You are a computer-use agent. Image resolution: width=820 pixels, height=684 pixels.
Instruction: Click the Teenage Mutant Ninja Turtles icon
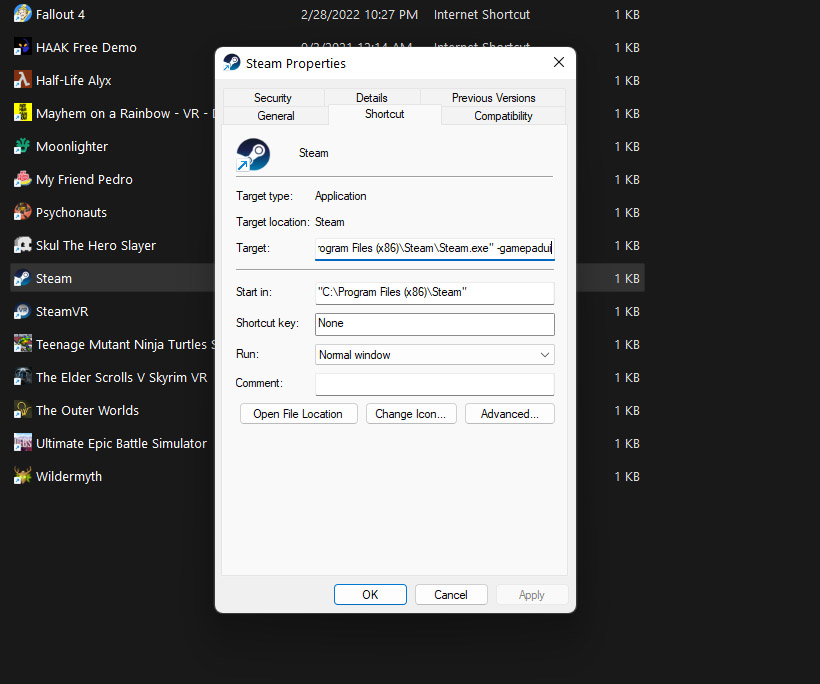[x=22, y=344]
